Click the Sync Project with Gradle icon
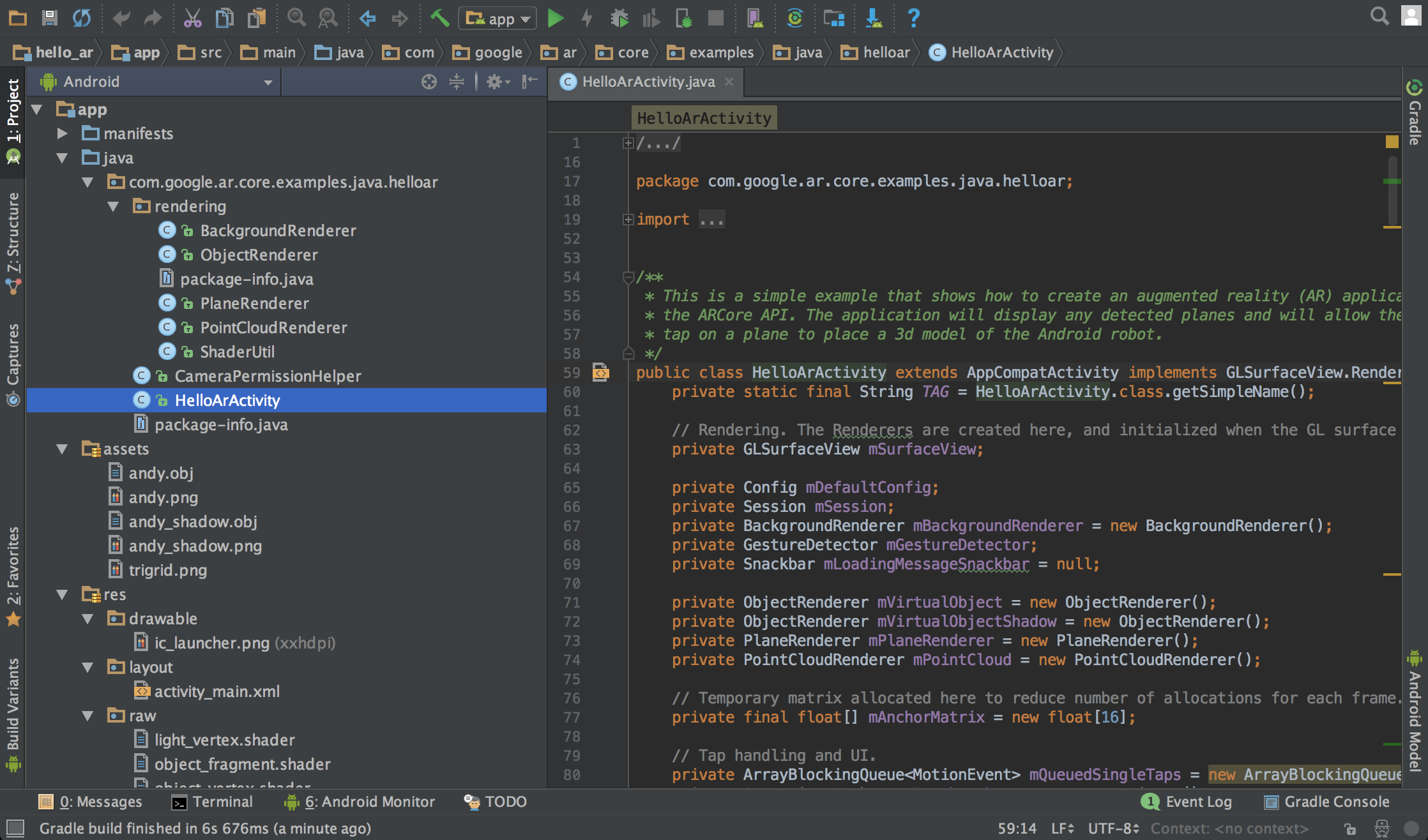Viewport: 1428px width, 840px height. click(x=794, y=19)
